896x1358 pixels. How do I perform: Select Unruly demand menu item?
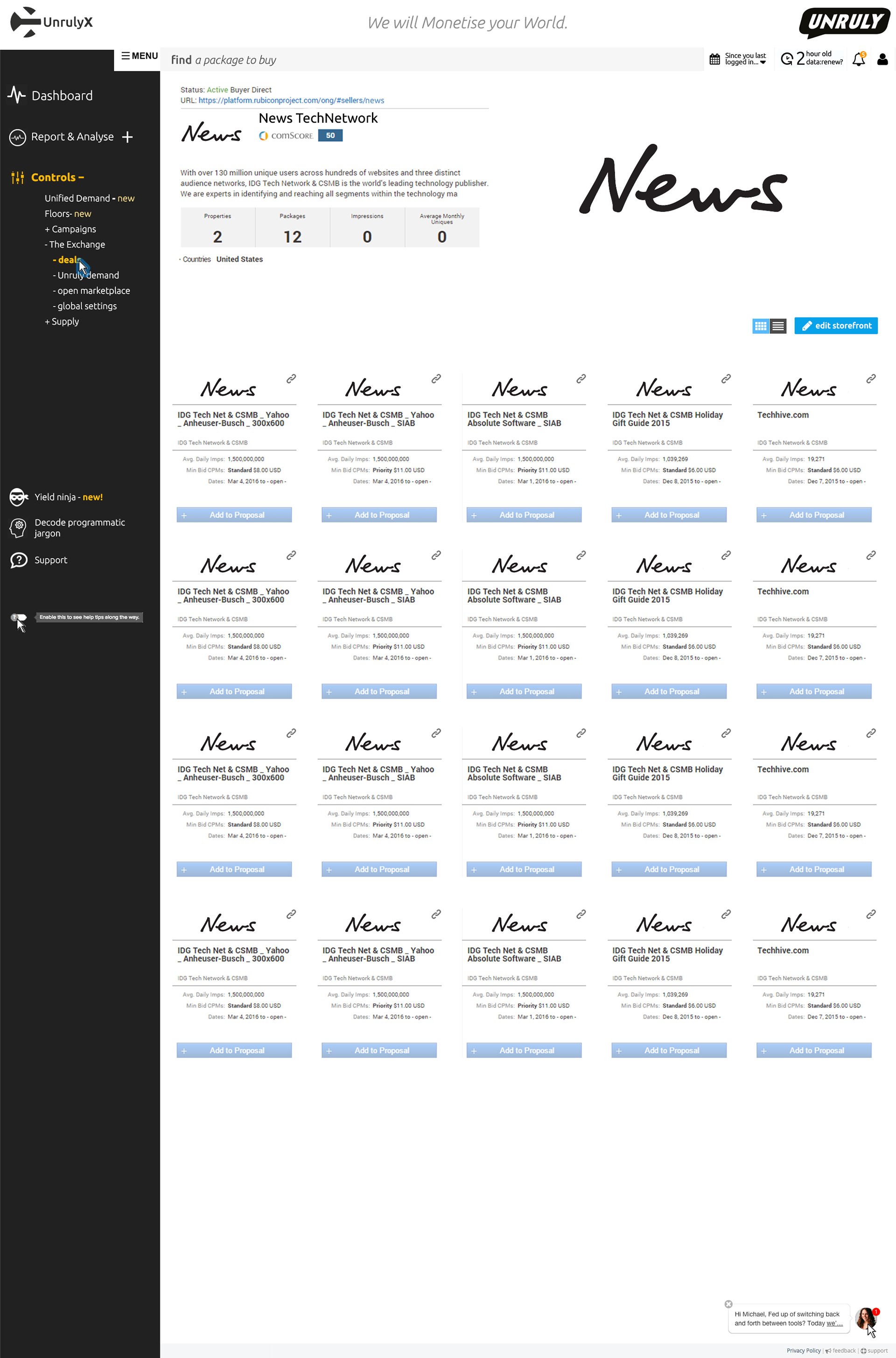tap(86, 275)
